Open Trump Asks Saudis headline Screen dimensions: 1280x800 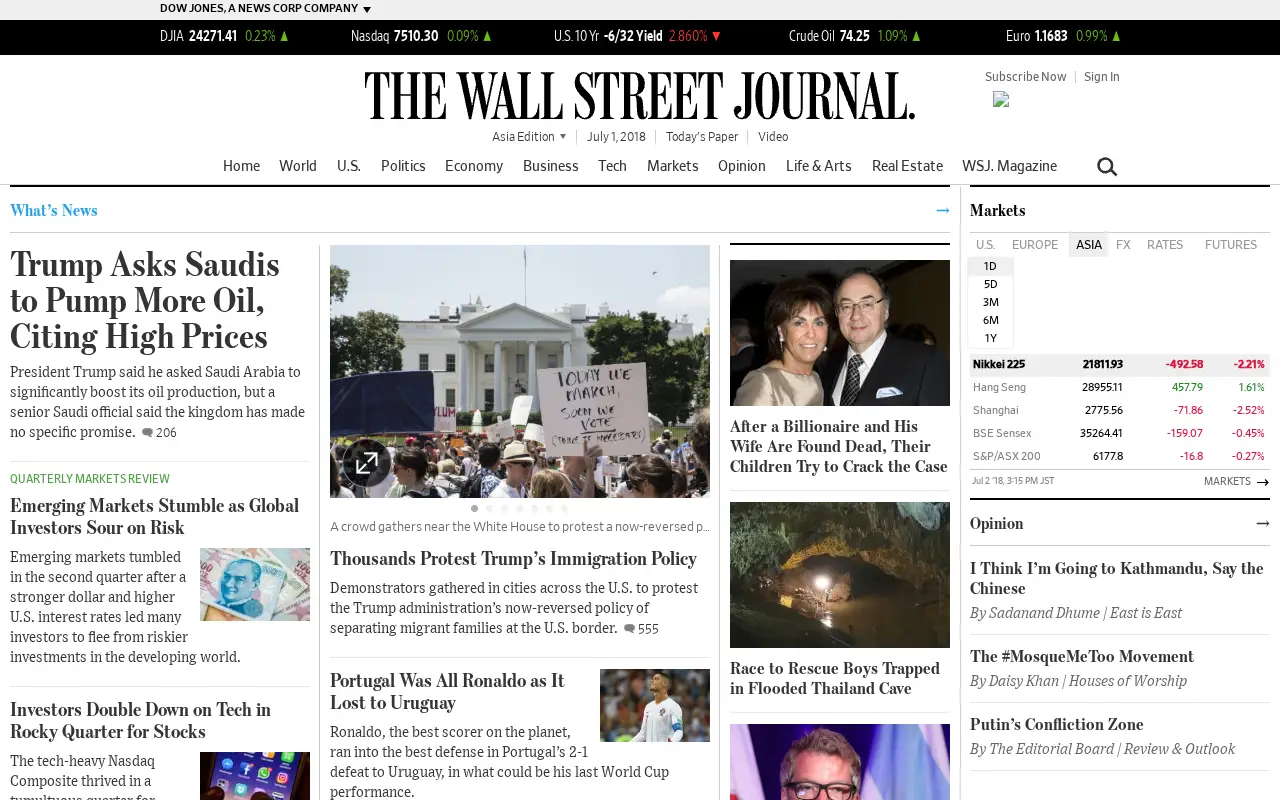tap(145, 300)
